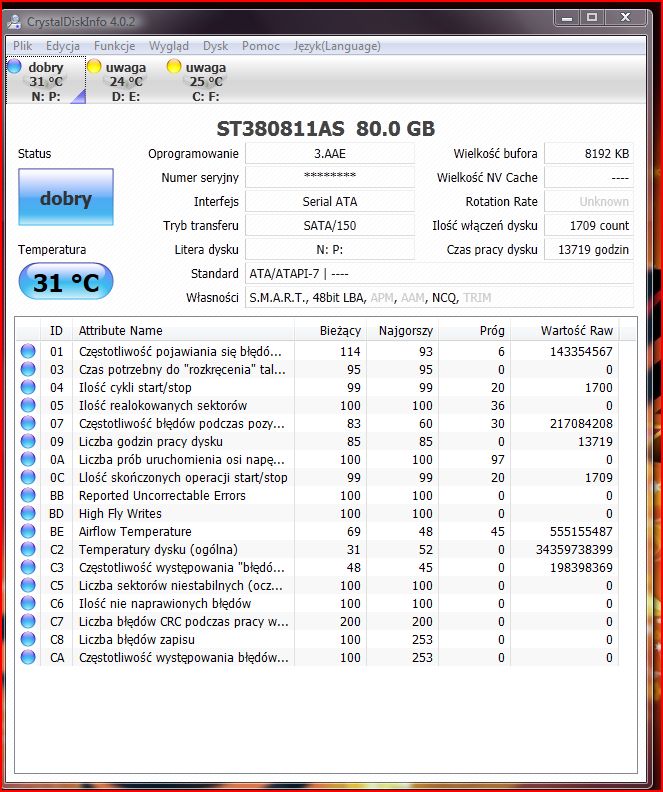The image size is (663, 792).
Task: Click blue status orb for attribute 04 row
Action: 28,387
